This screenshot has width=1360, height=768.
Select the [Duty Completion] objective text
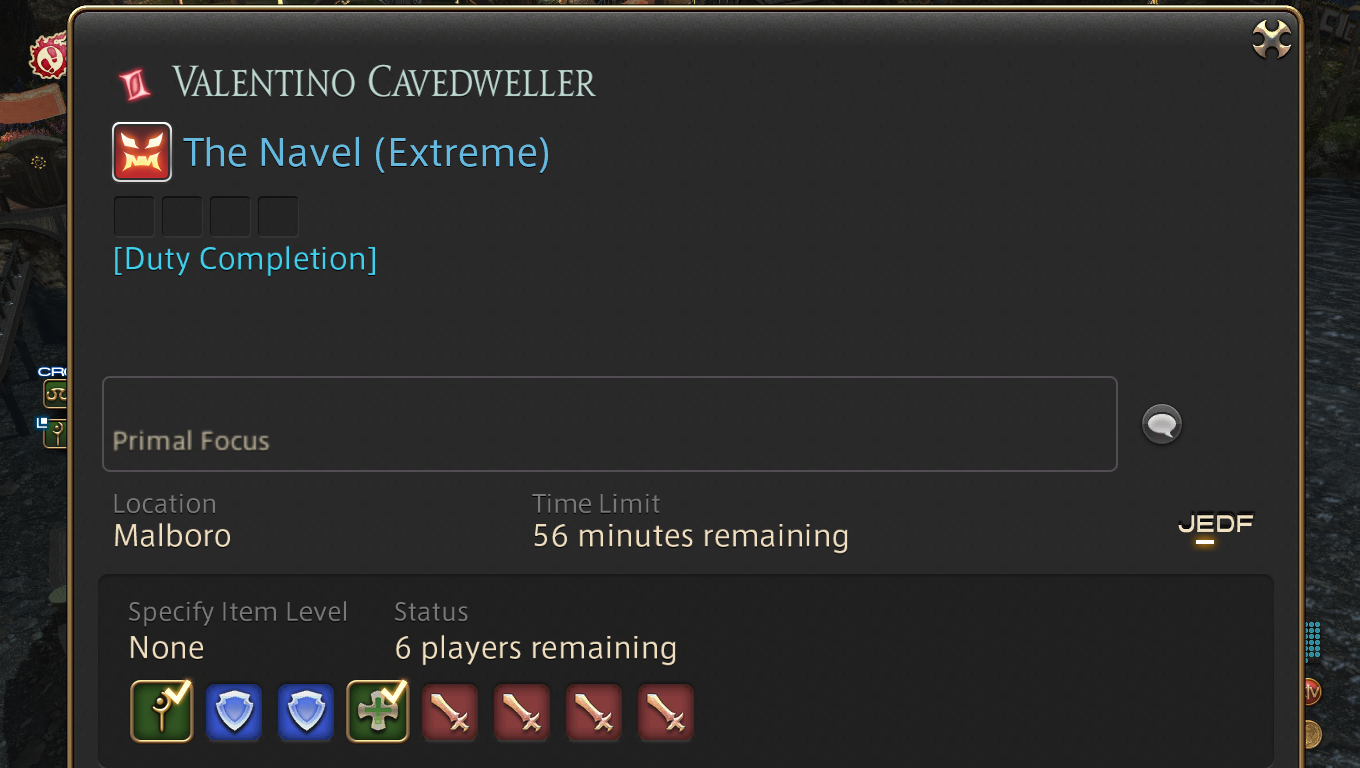245,259
